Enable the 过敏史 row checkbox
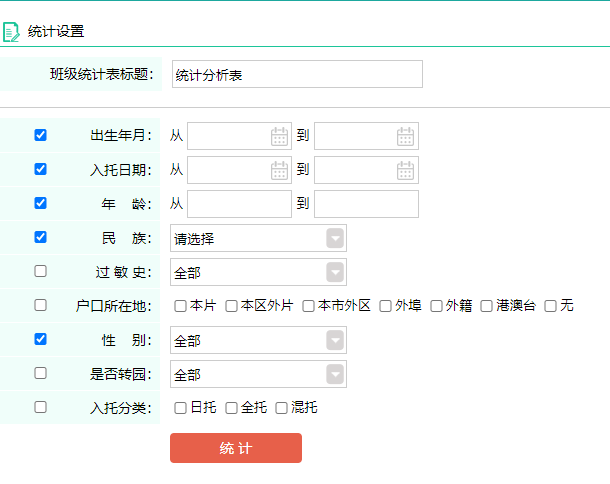 (x=40, y=271)
